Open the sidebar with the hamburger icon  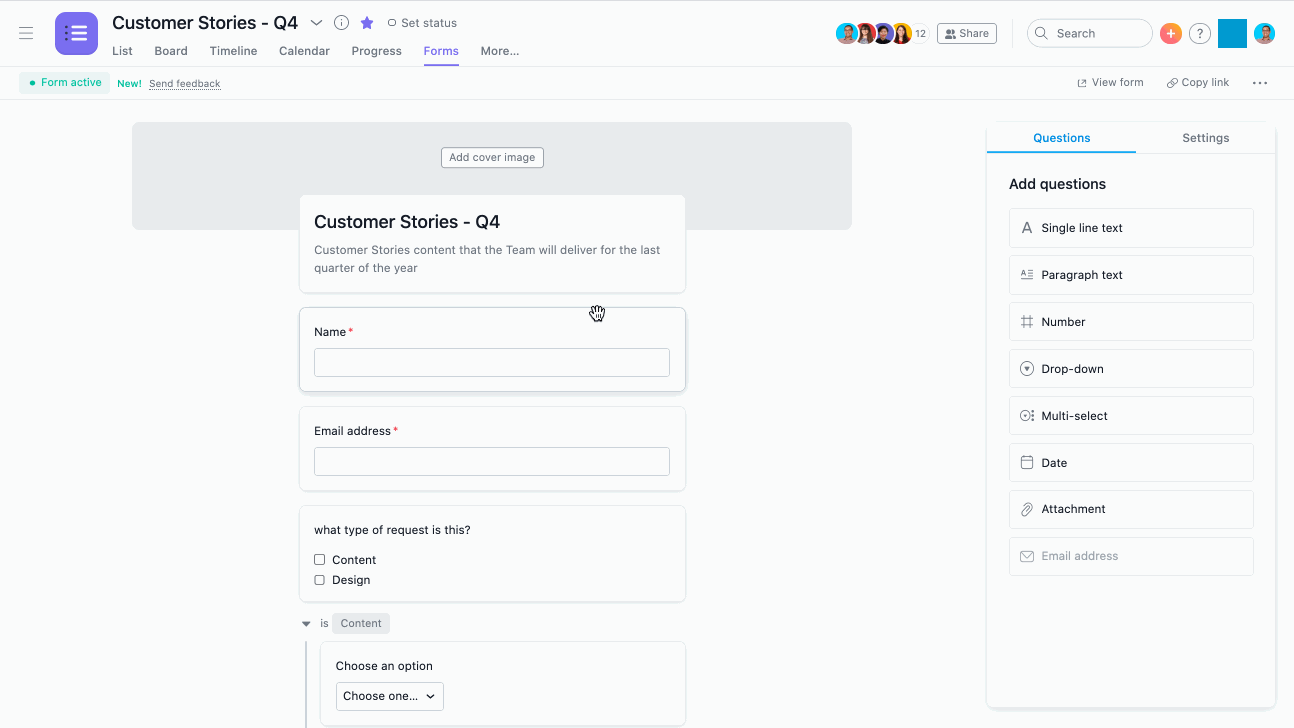coord(26,33)
